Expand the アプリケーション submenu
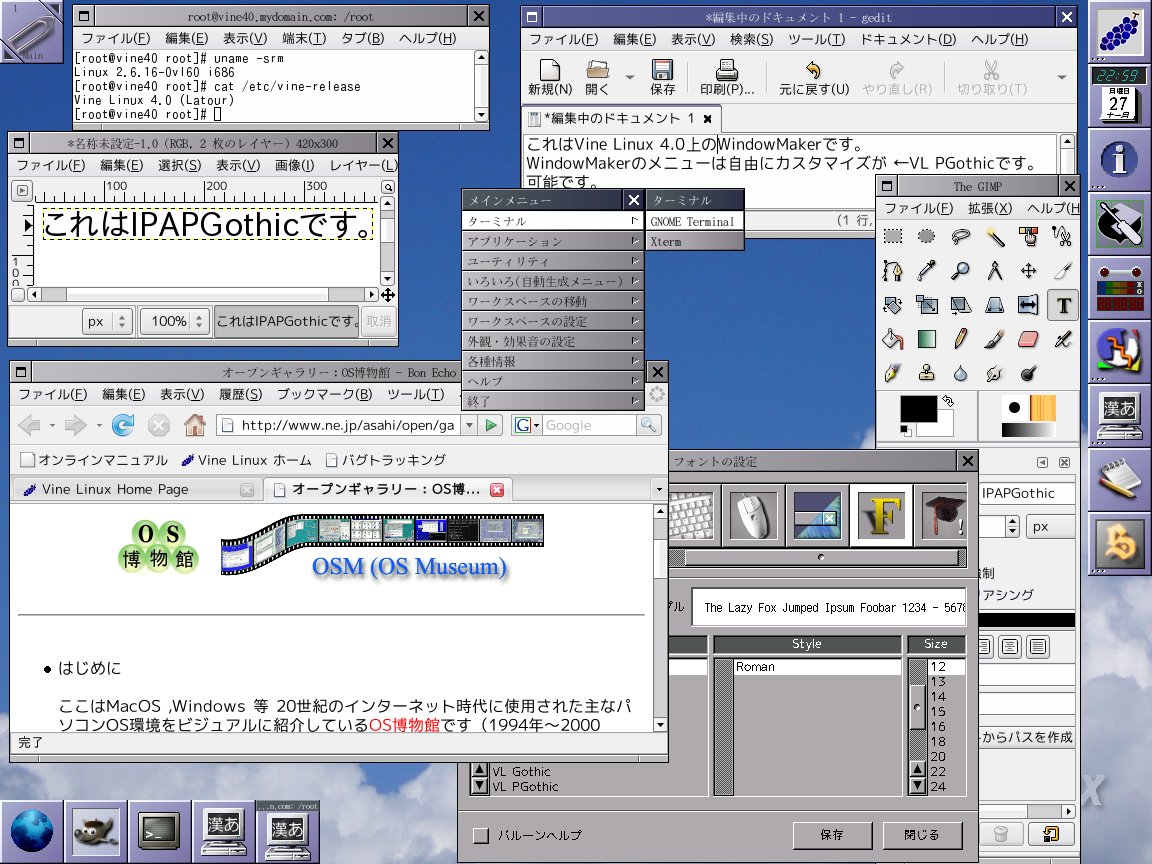The image size is (1152, 864). click(552, 241)
